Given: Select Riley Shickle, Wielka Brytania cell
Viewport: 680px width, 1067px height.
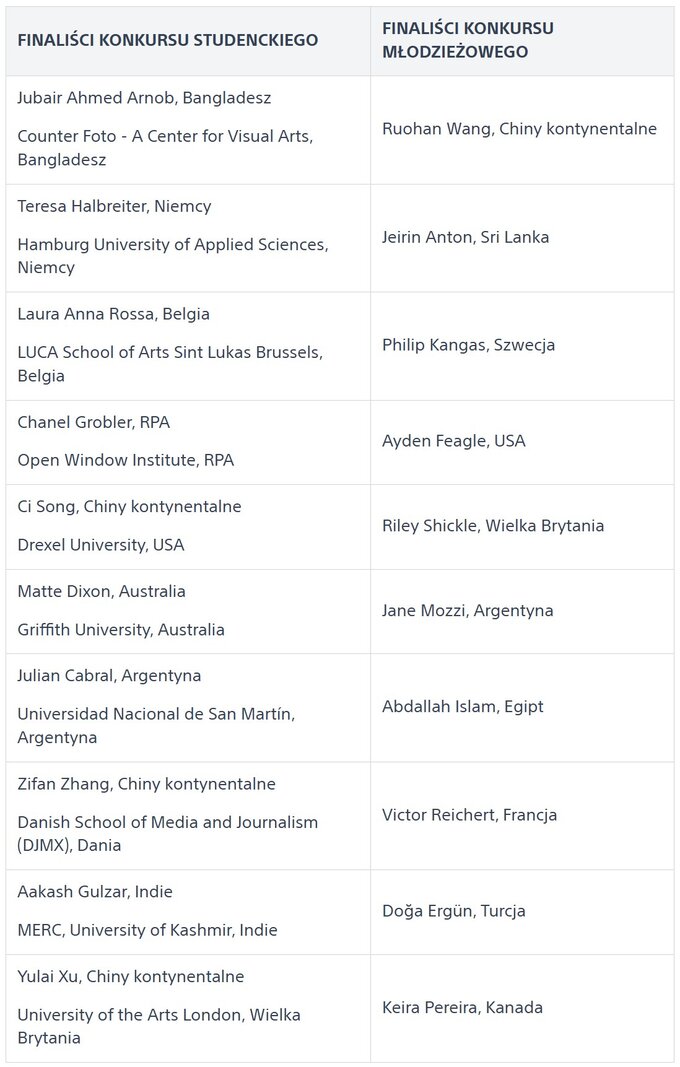Looking at the screenshot, I should pos(493,526).
